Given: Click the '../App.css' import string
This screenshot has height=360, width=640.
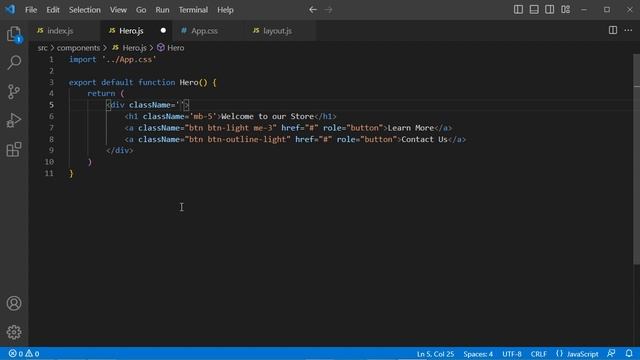Looking at the screenshot, I should [x=129, y=60].
